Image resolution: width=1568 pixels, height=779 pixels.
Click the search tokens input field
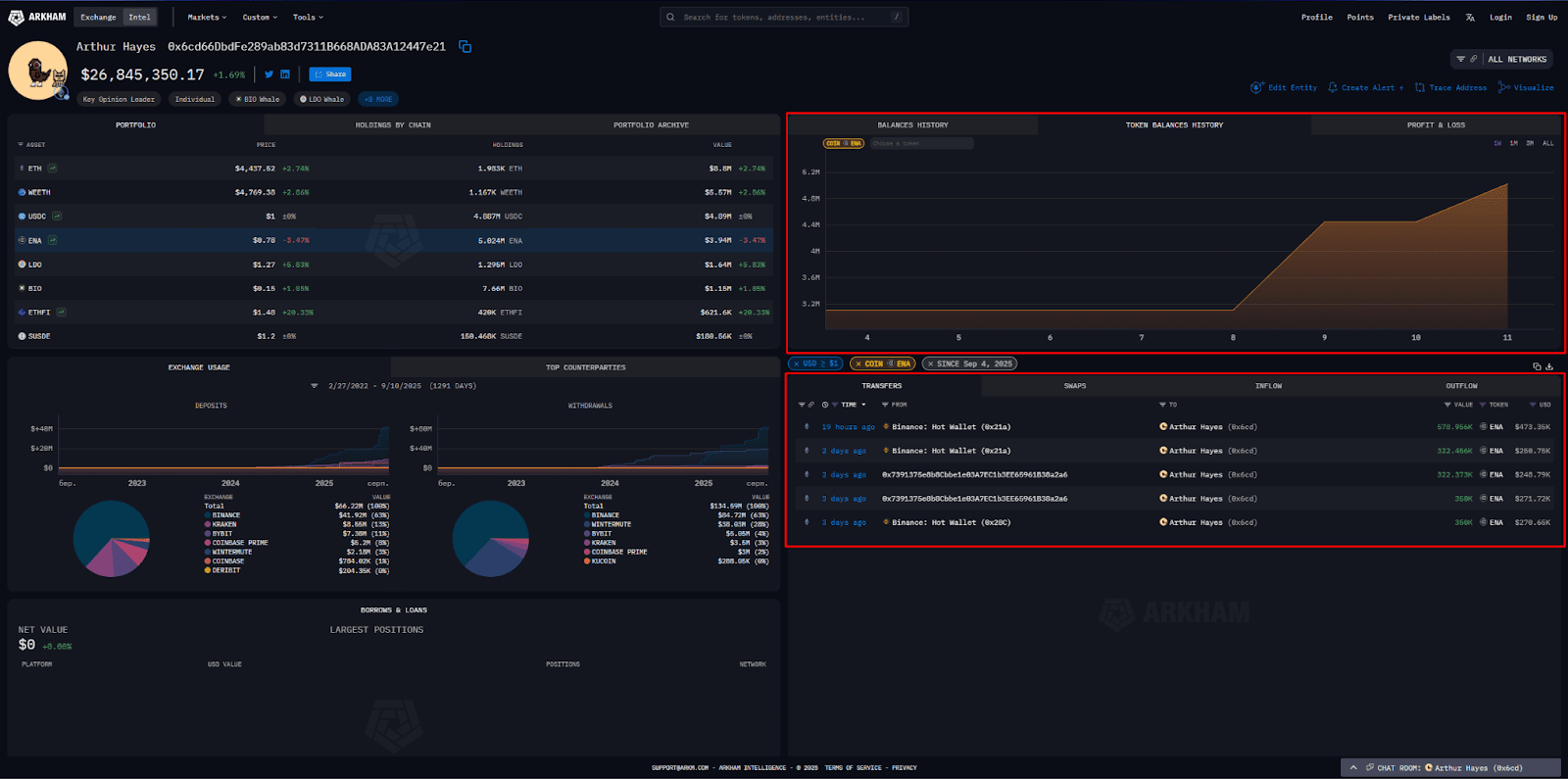784,17
